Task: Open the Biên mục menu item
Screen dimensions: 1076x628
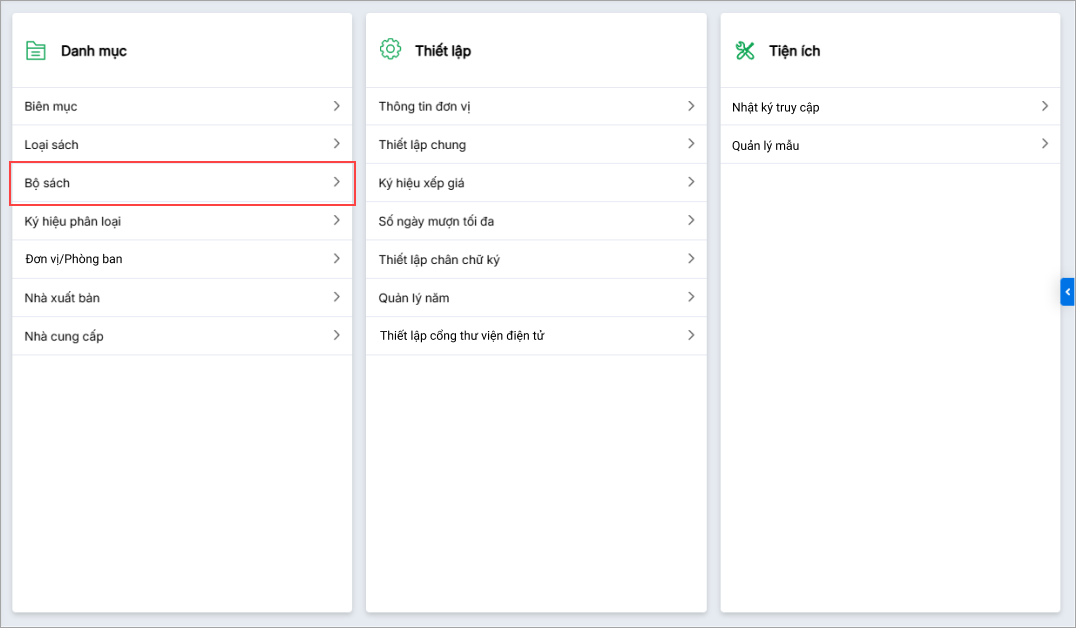Action: (x=51, y=106)
